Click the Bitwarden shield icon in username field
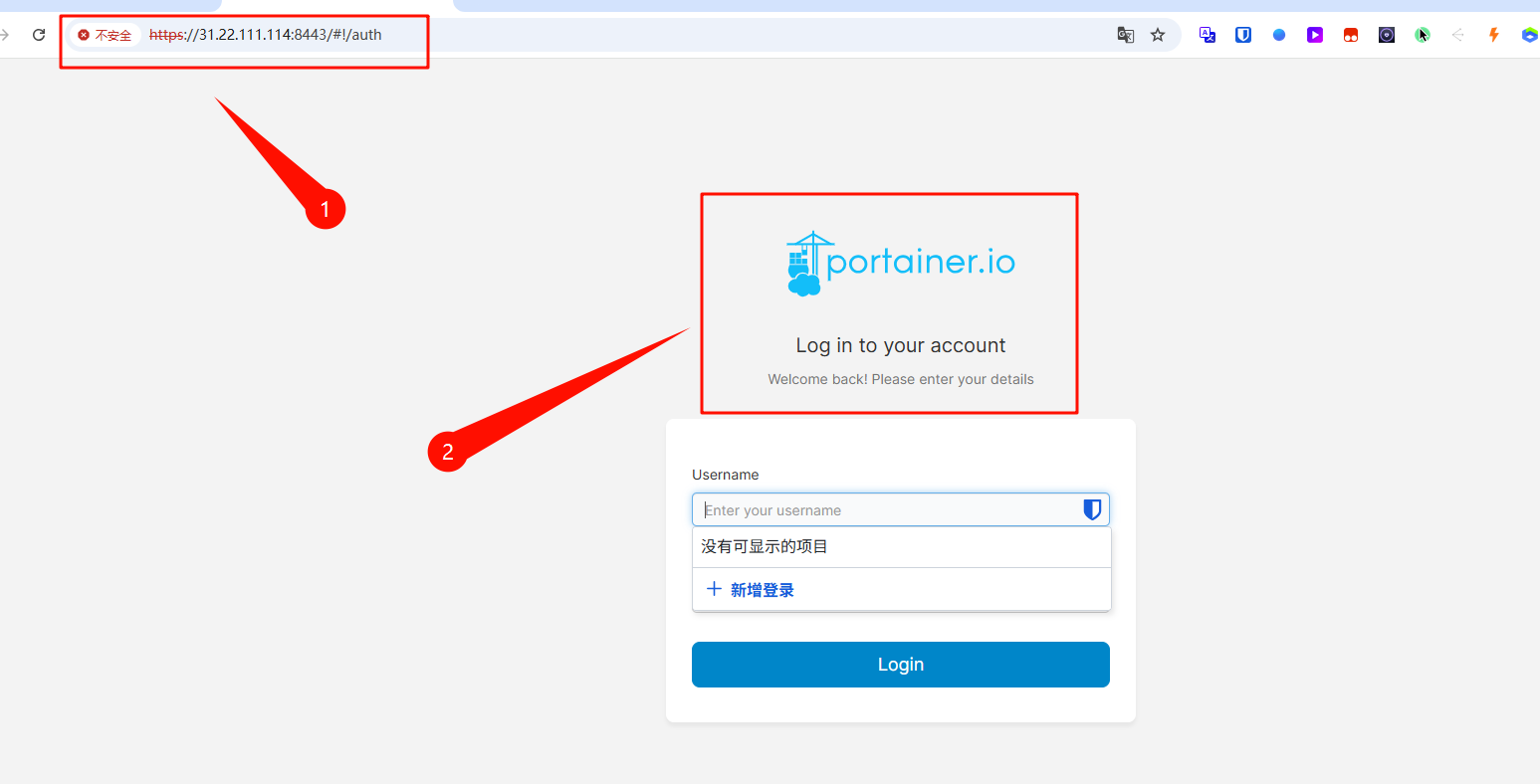Screen dimensions: 1540x784 (x=1092, y=510)
